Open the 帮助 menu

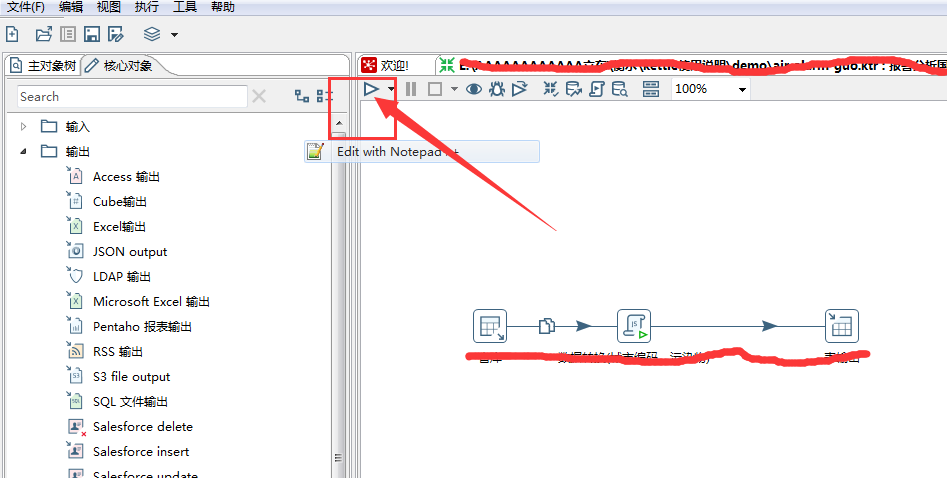click(222, 7)
